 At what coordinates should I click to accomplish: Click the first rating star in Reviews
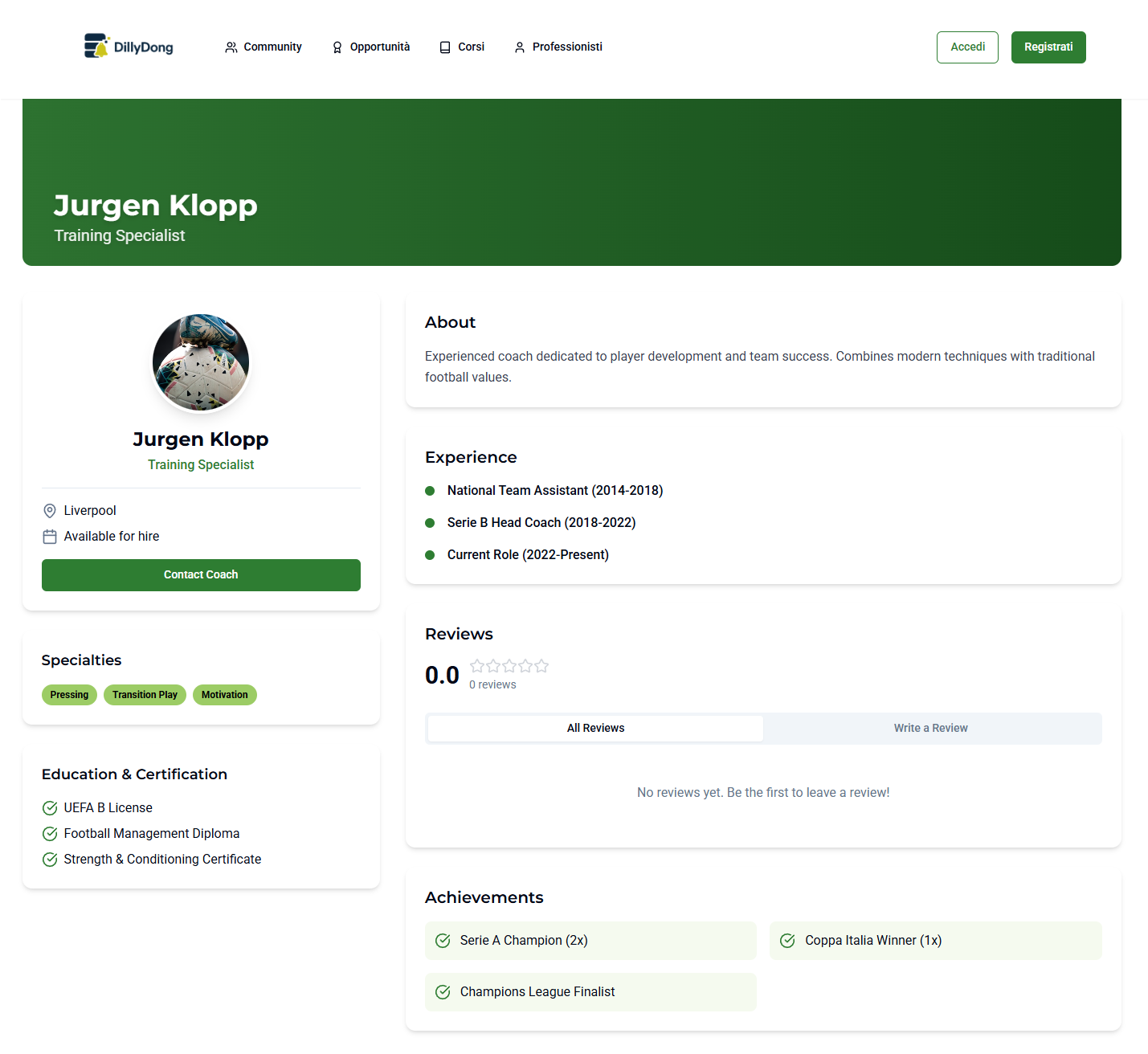(477, 666)
